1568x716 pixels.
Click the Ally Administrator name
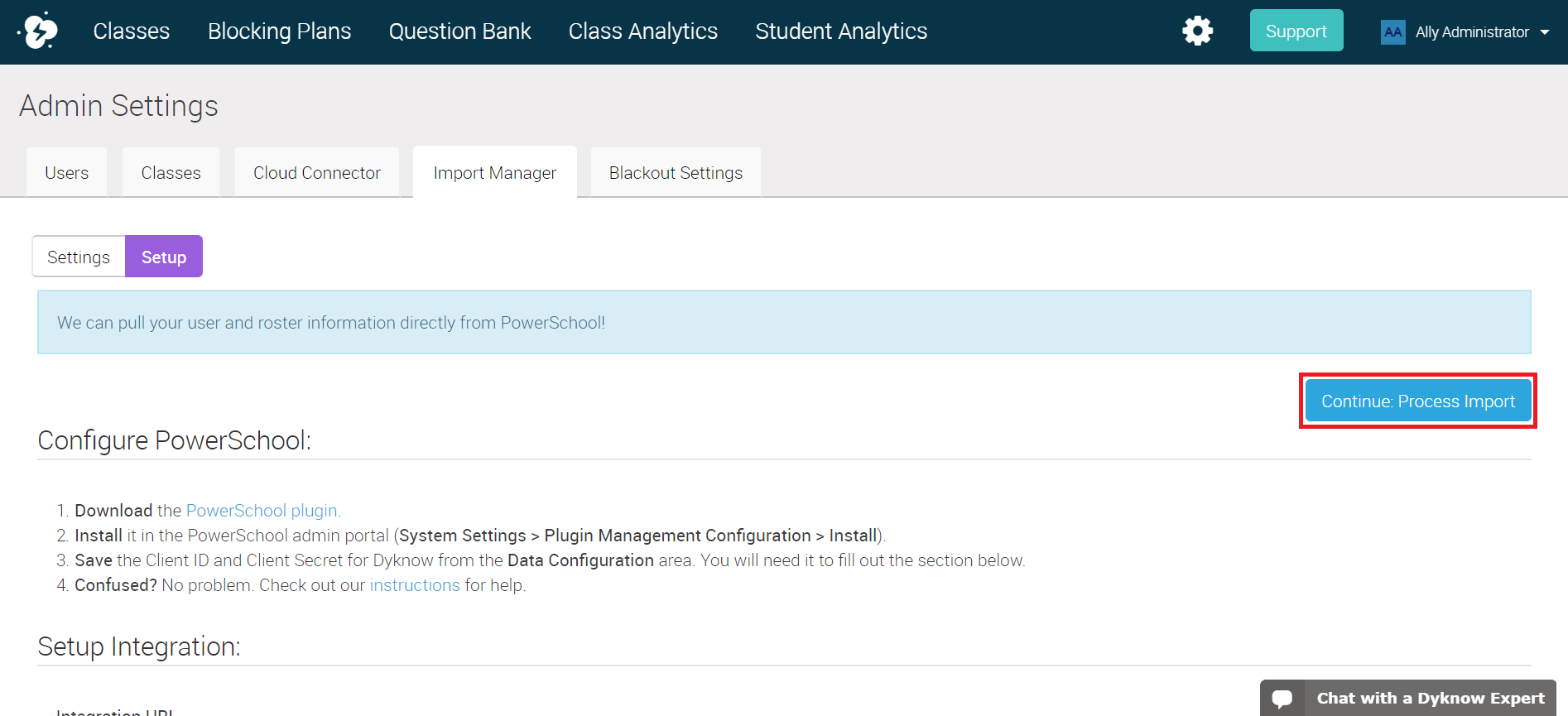click(x=1472, y=32)
